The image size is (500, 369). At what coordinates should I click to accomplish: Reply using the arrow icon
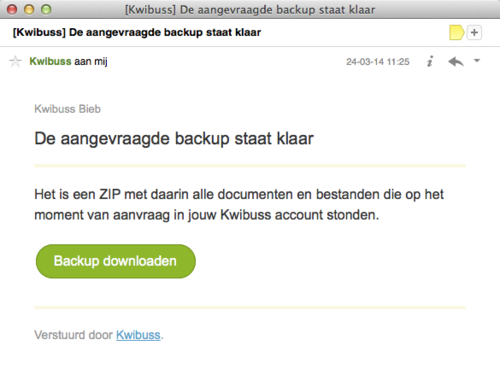pos(456,61)
